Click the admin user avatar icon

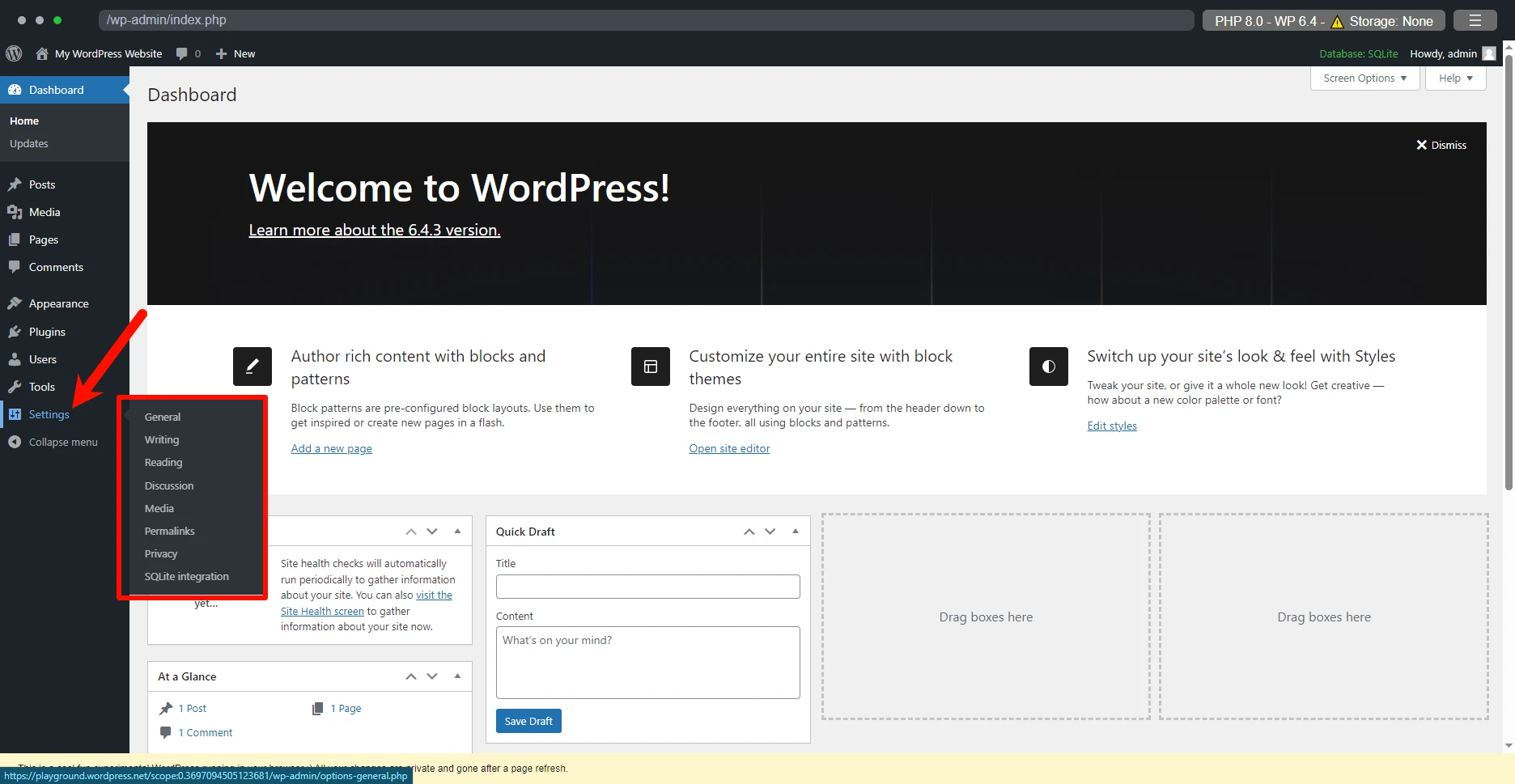[x=1488, y=53]
